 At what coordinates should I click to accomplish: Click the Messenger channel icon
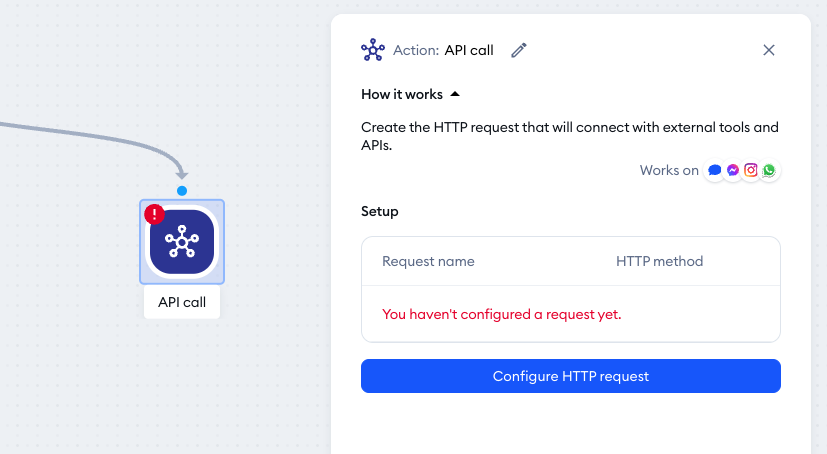(x=733, y=170)
